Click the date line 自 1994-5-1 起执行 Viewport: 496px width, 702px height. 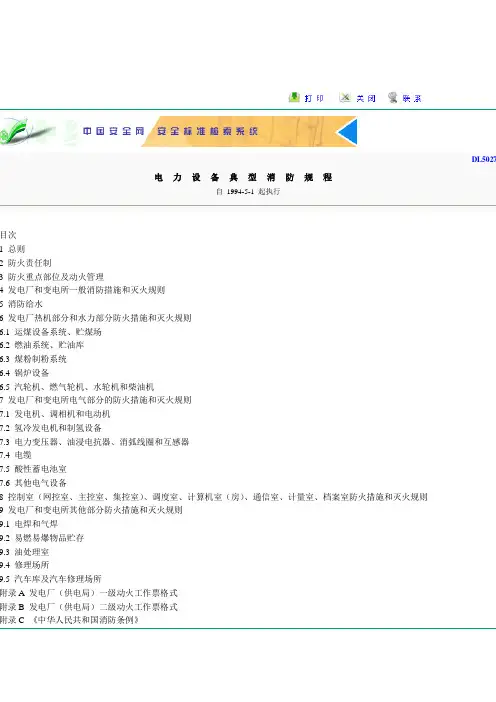(248, 191)
